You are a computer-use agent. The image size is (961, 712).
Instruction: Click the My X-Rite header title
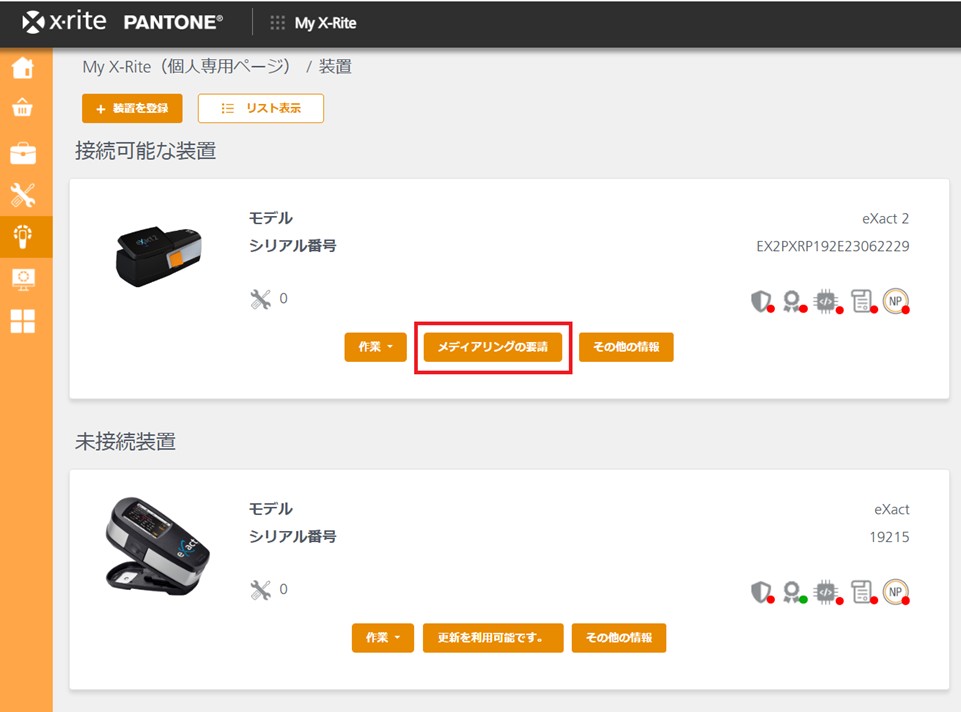click(x=325, y=23)
